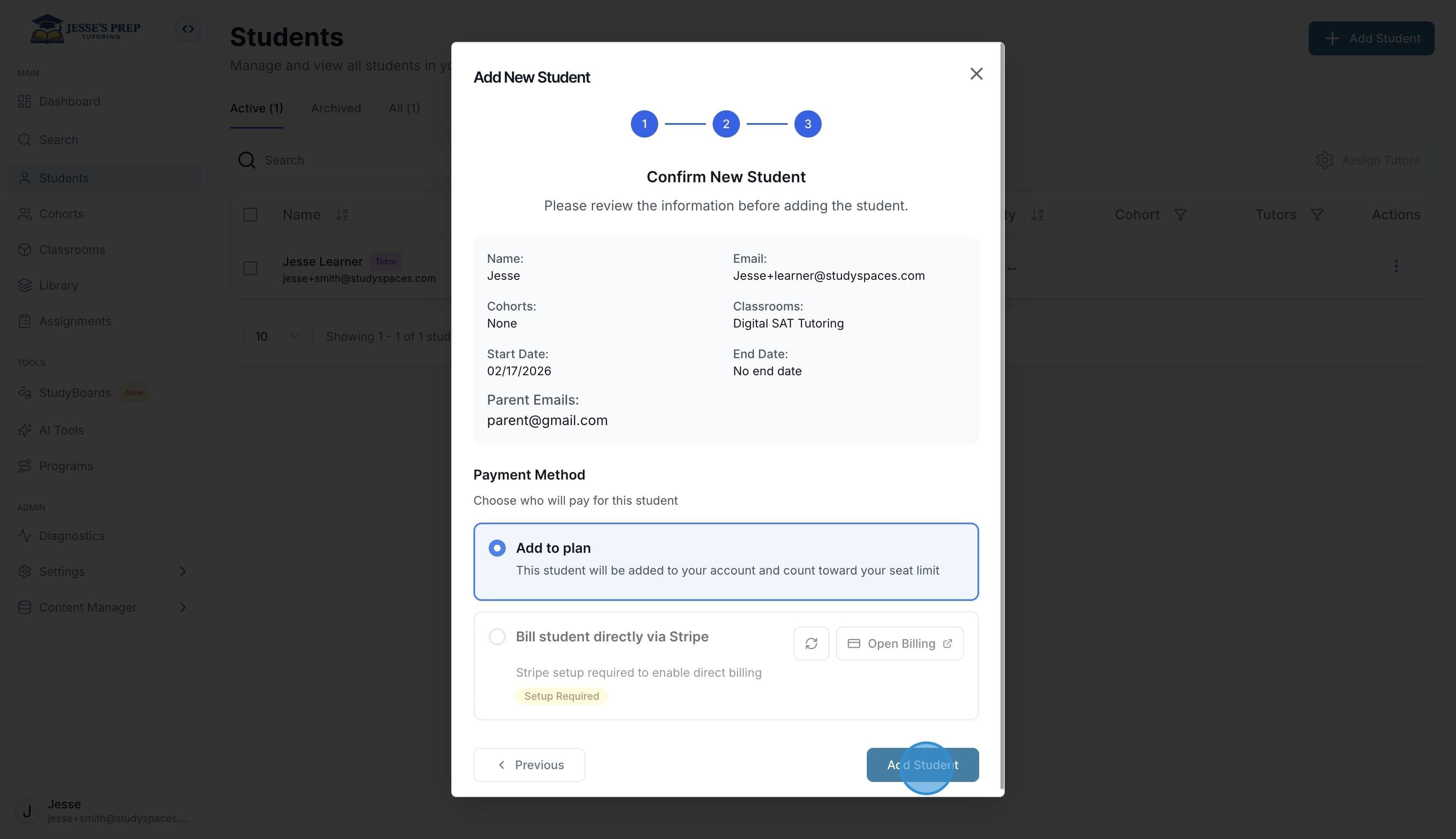
Task: Click step 2 in the wizard
Action: point(726,124)
